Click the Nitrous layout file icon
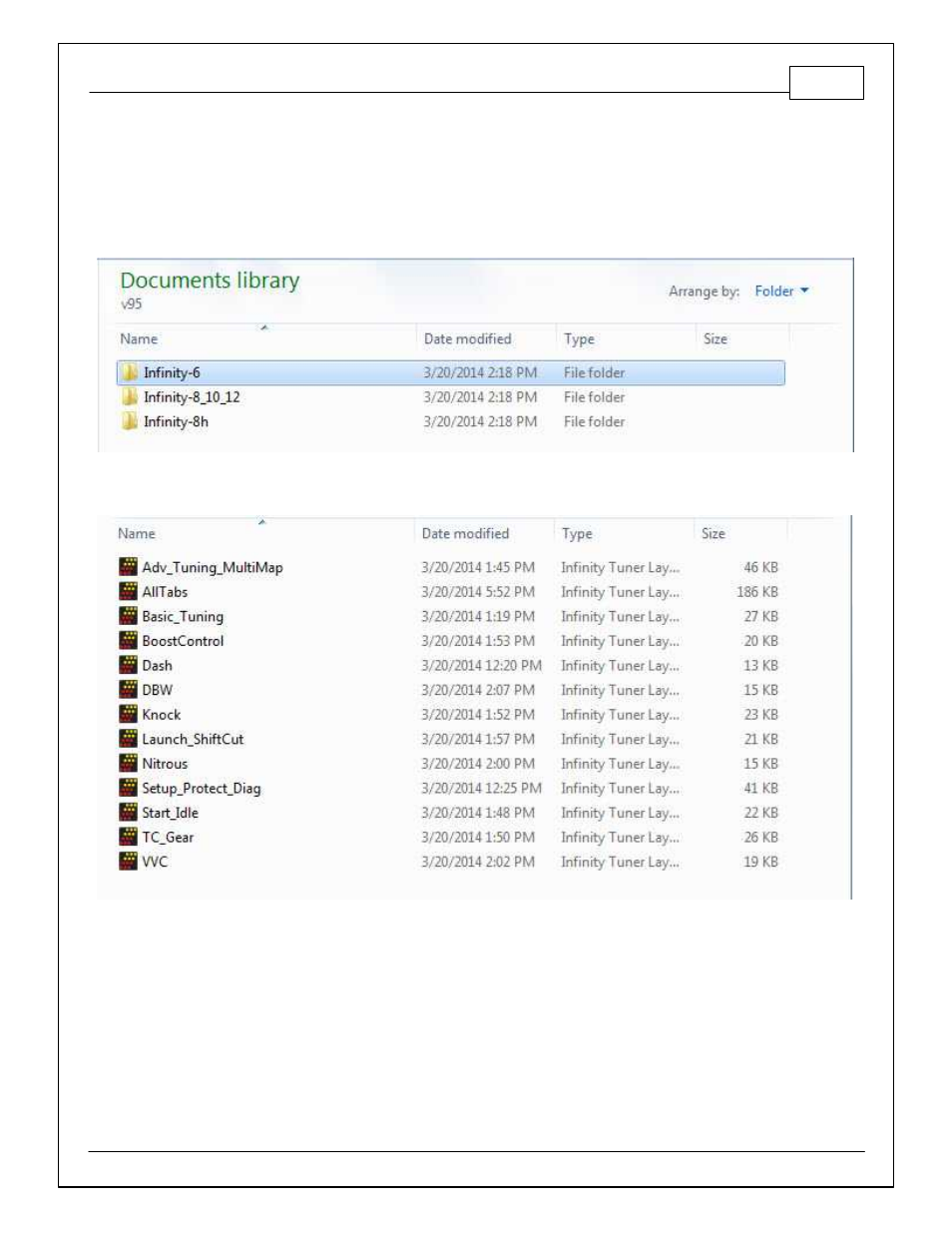This screenshot has width=952, height=1233. tap(128, 764)
